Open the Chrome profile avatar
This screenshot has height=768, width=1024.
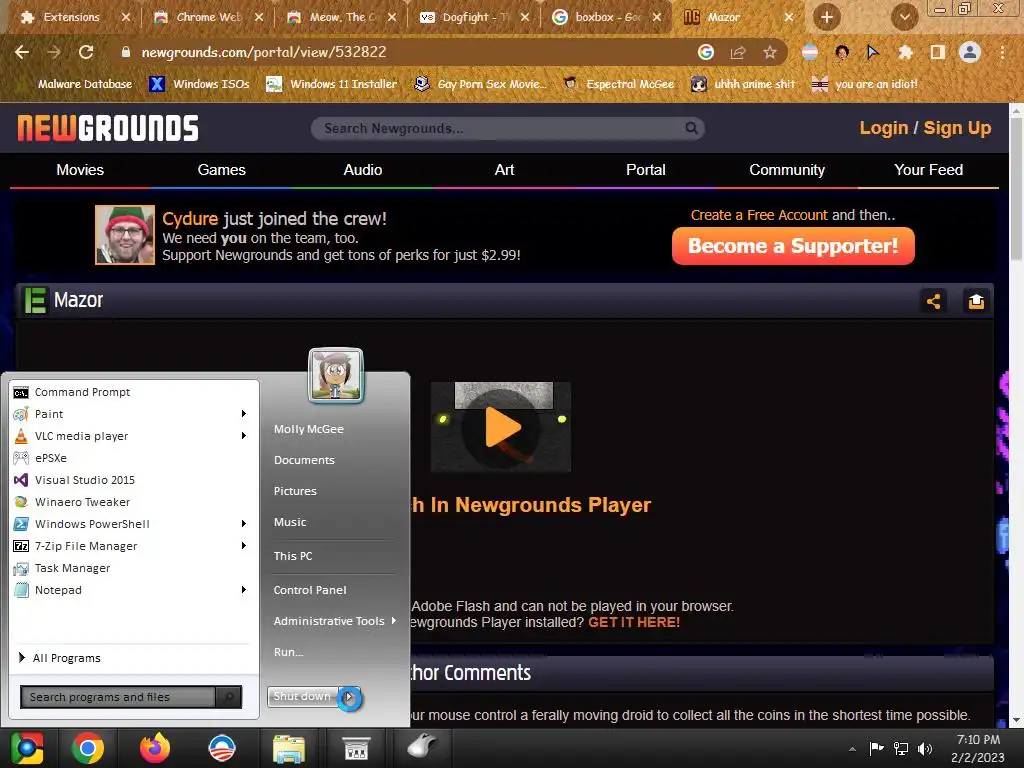coord(970,52)
